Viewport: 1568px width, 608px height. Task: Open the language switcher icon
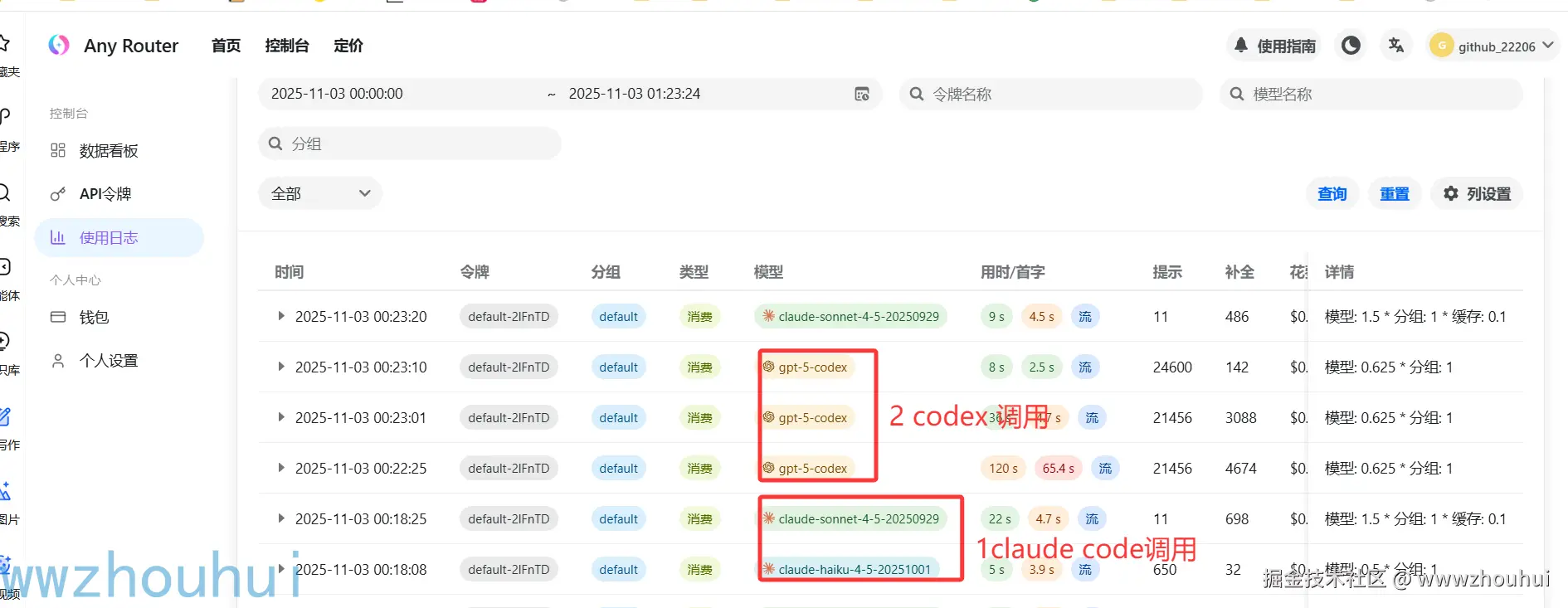click(x=1396, y=46)
